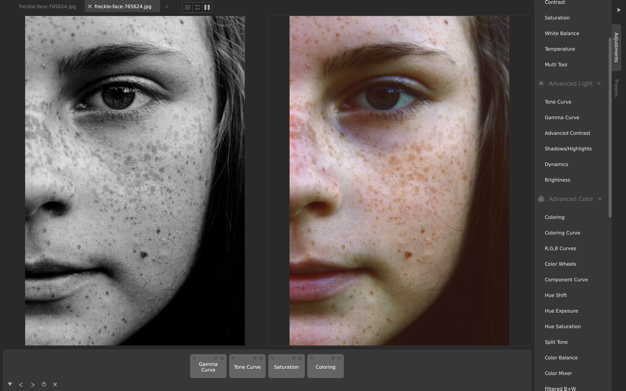626x391 pixels.
Task: Open the down-triangle menu in bottom bar
Action: [10, 384]
